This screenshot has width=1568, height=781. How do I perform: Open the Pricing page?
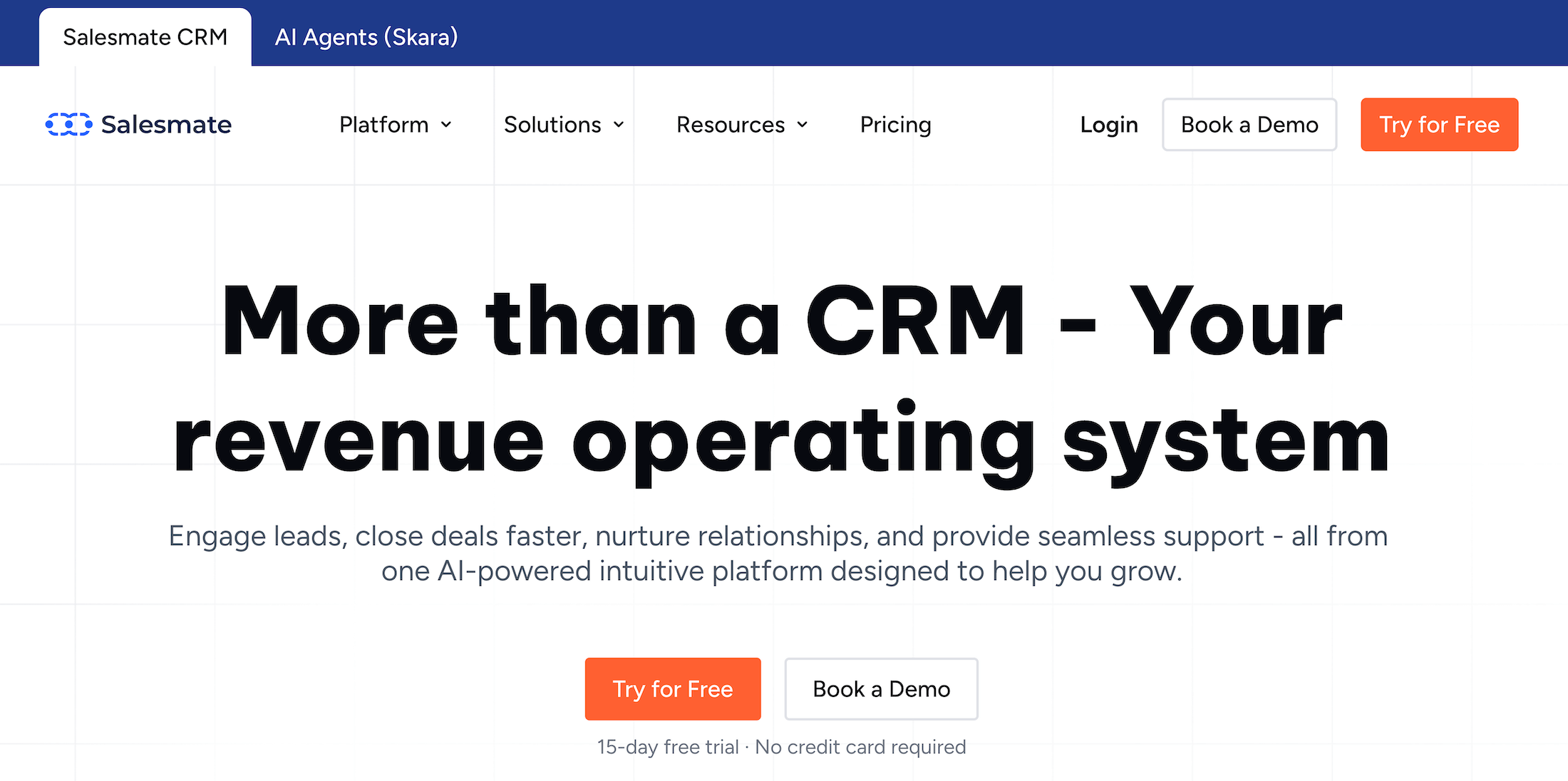[x=895, y=125]
